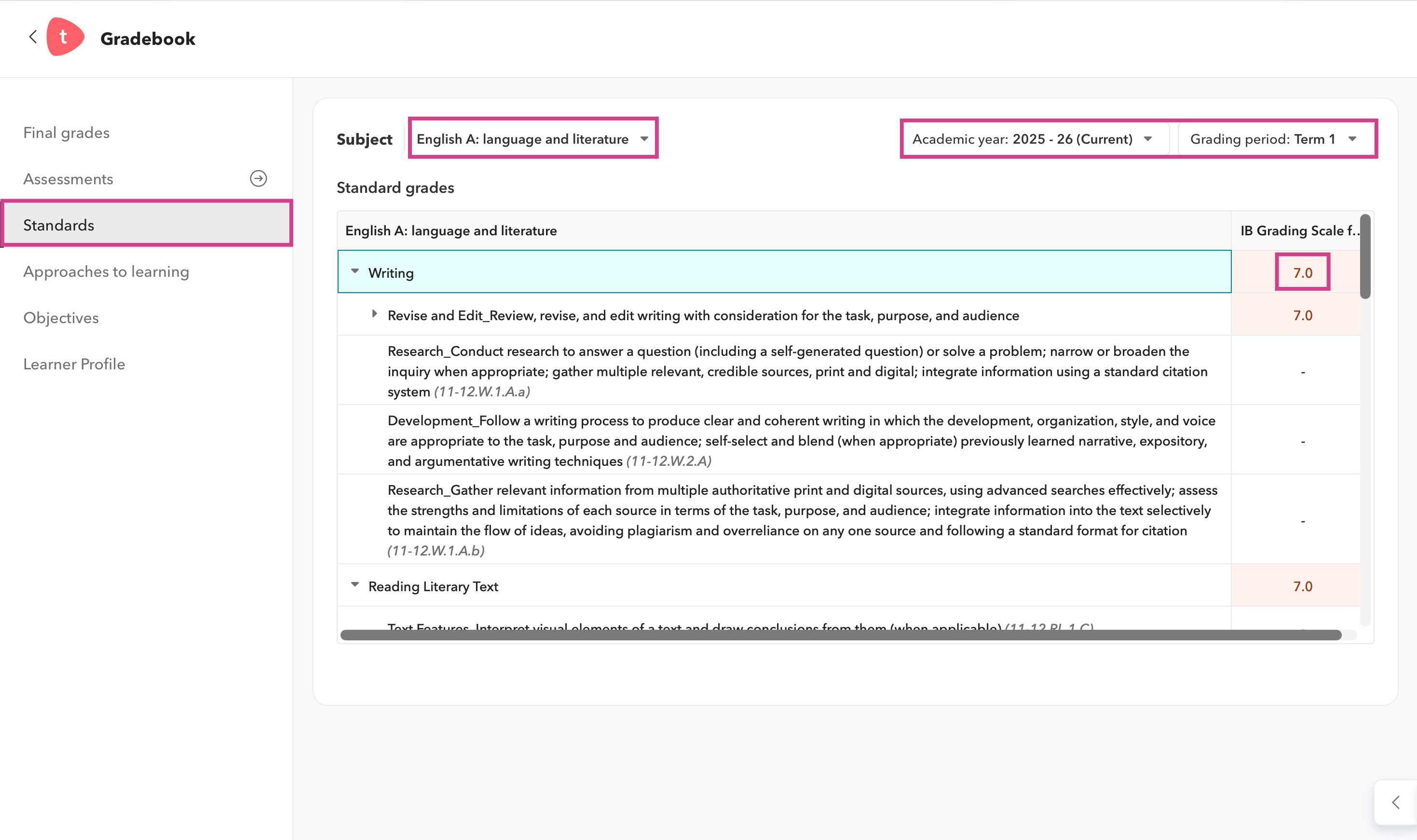Click the Revise and Edit standard text
The width and height of the screenshot is (1417, 840).
703,315
